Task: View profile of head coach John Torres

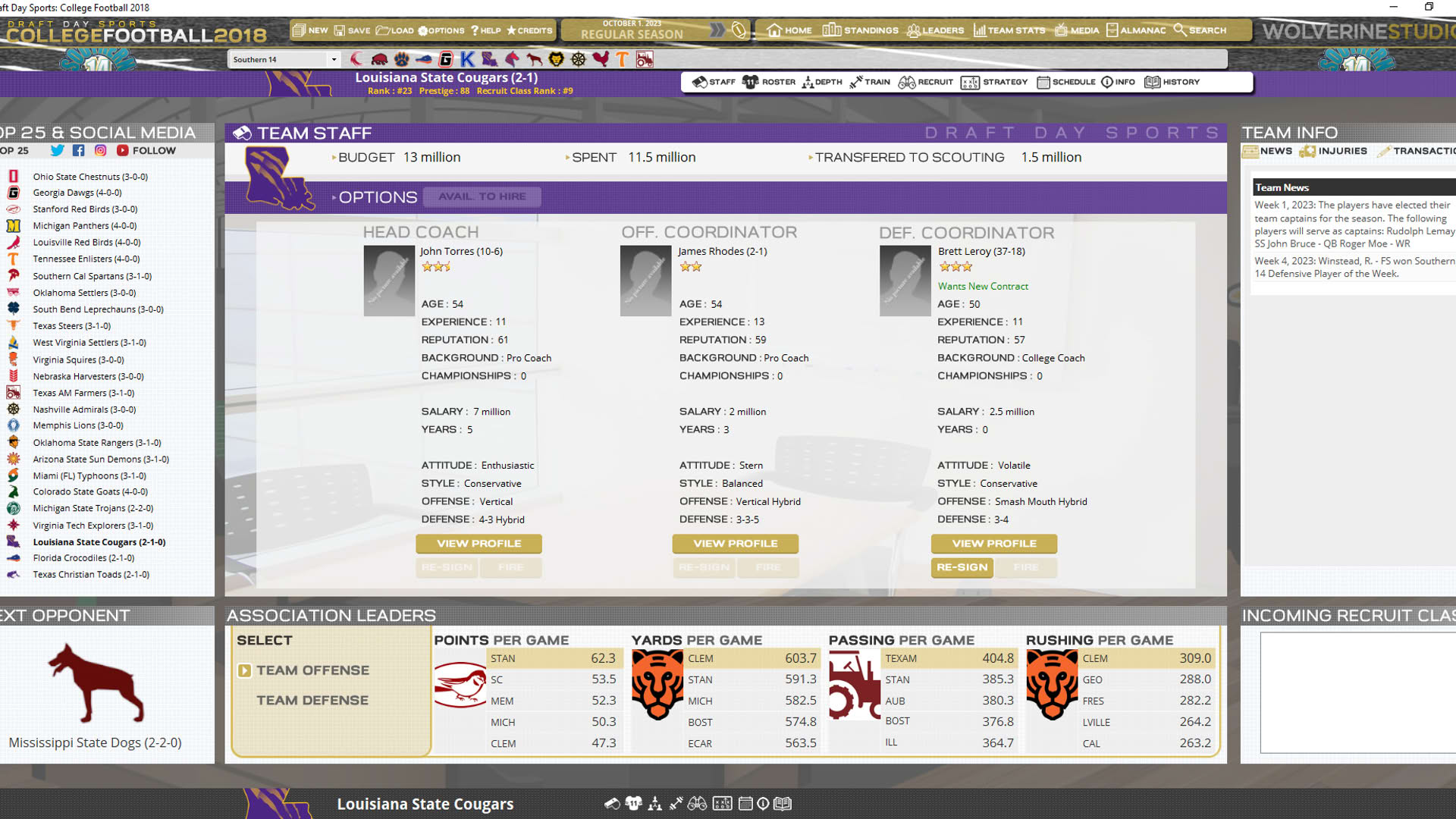Action: click(479, 544)
